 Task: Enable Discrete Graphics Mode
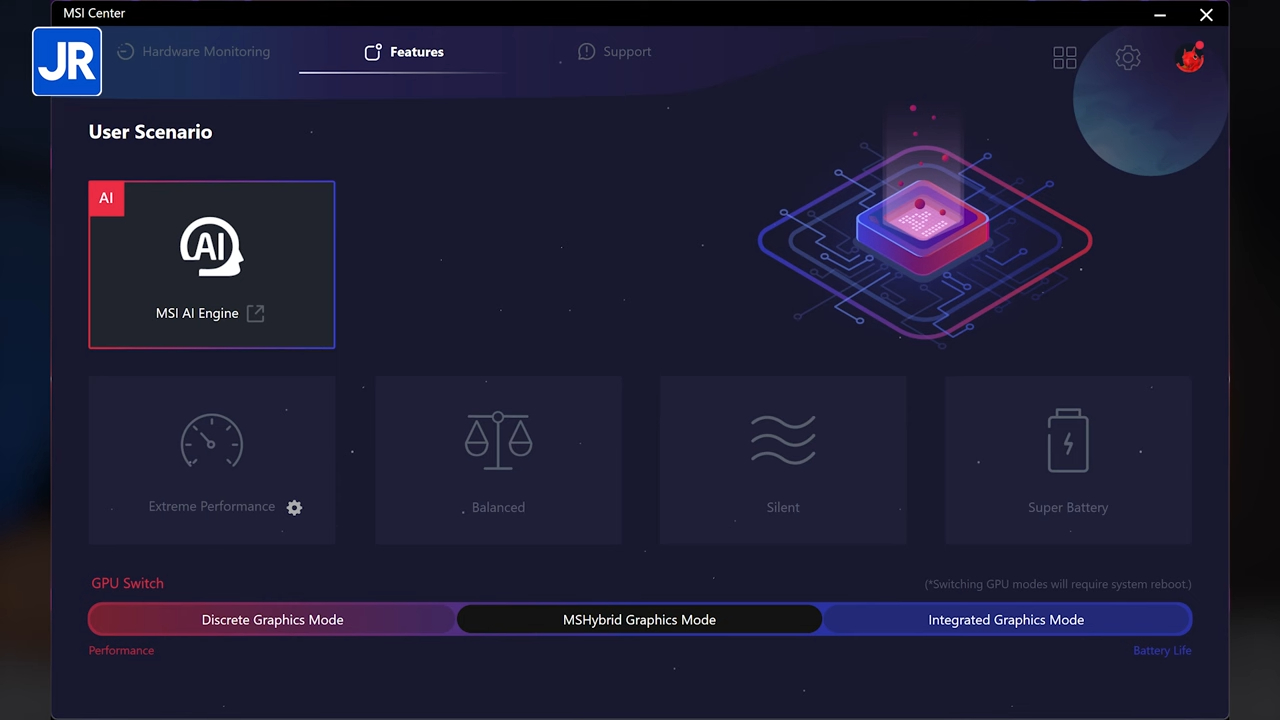pyautogui.click(x=272, y=620)
